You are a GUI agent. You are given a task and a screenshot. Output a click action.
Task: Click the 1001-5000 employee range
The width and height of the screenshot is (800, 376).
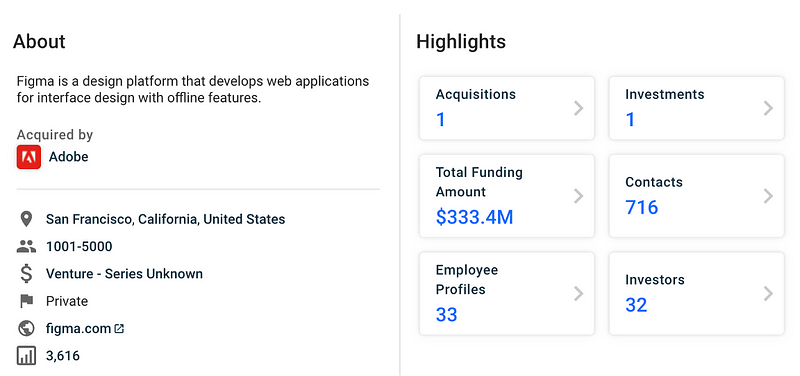click(79, 247)
